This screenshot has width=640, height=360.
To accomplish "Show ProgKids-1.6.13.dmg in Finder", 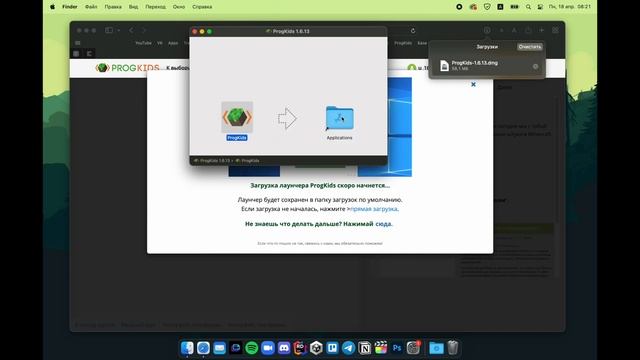I will [x=536, y=67].
